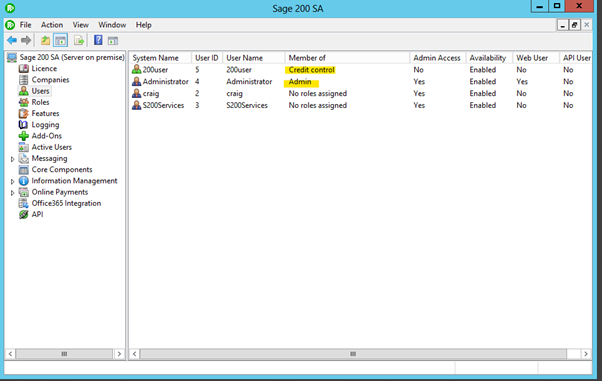
Task: Toggle the Show/Hide console tree icon
Action: (x=61, y=40)
